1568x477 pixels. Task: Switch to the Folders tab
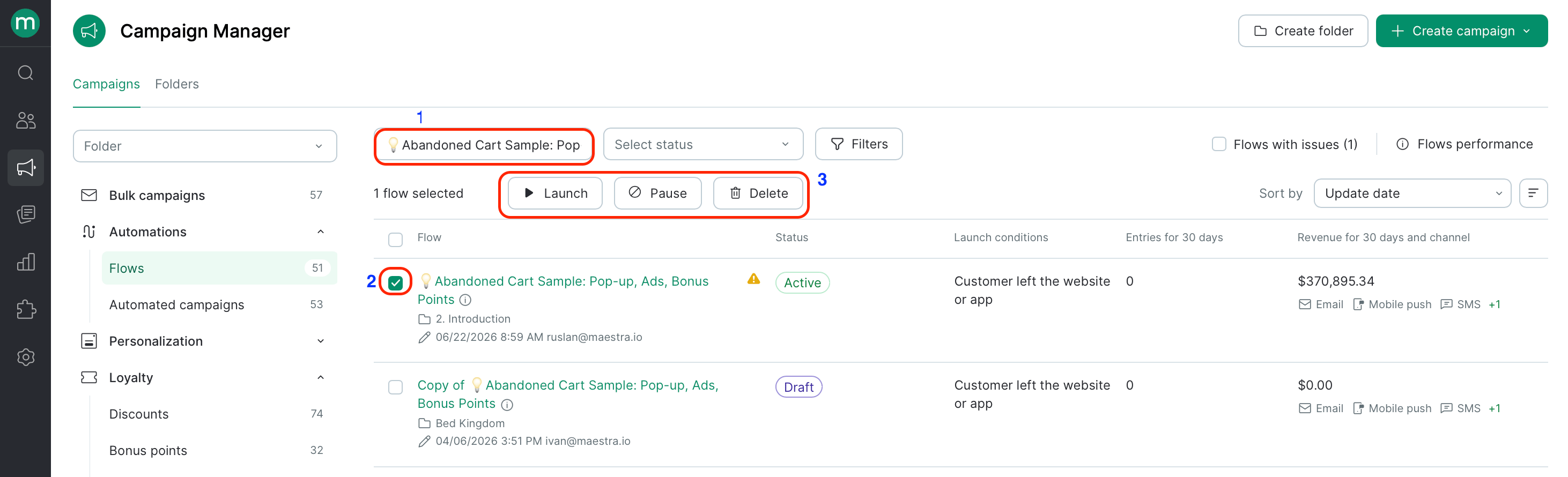176,84
